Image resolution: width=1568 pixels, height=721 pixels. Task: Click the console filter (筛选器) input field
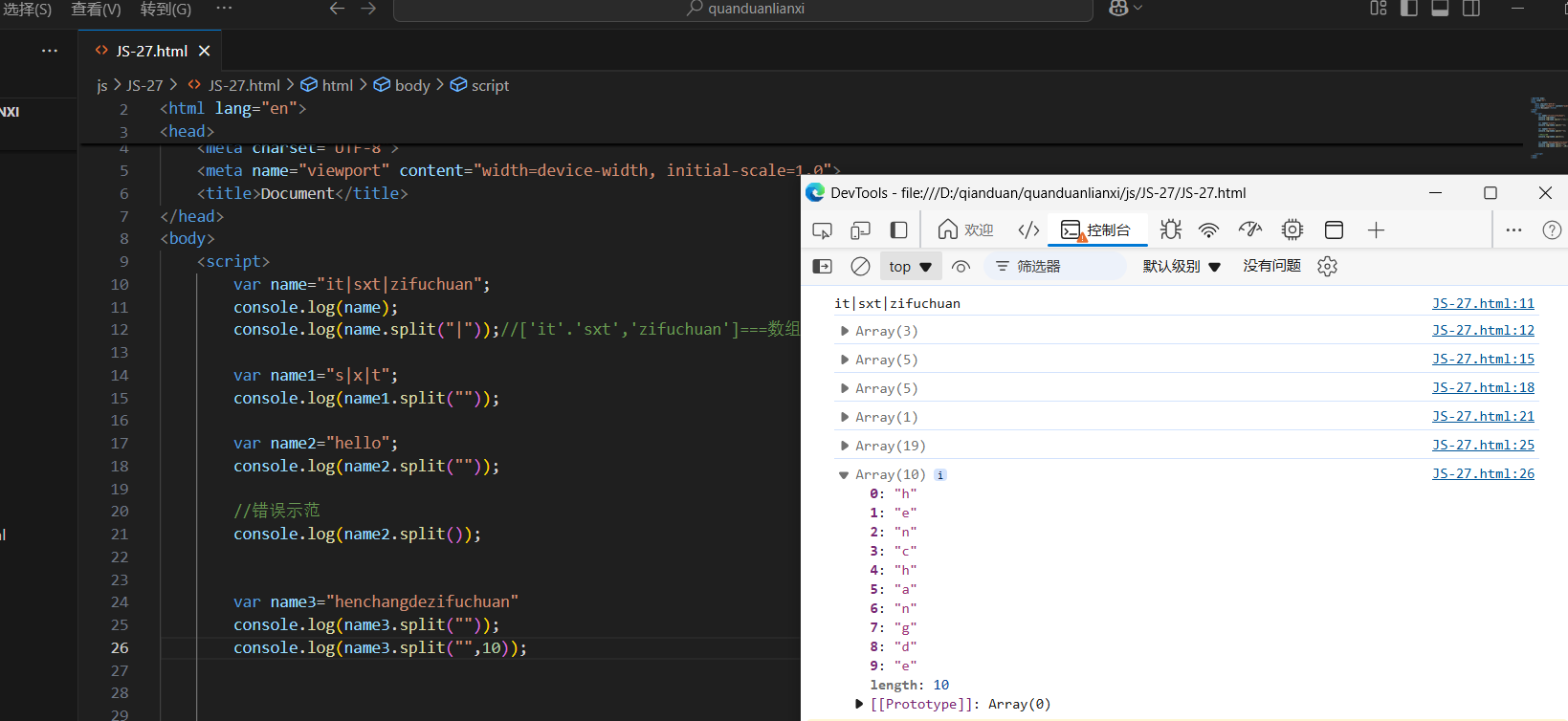(1055, 267)
